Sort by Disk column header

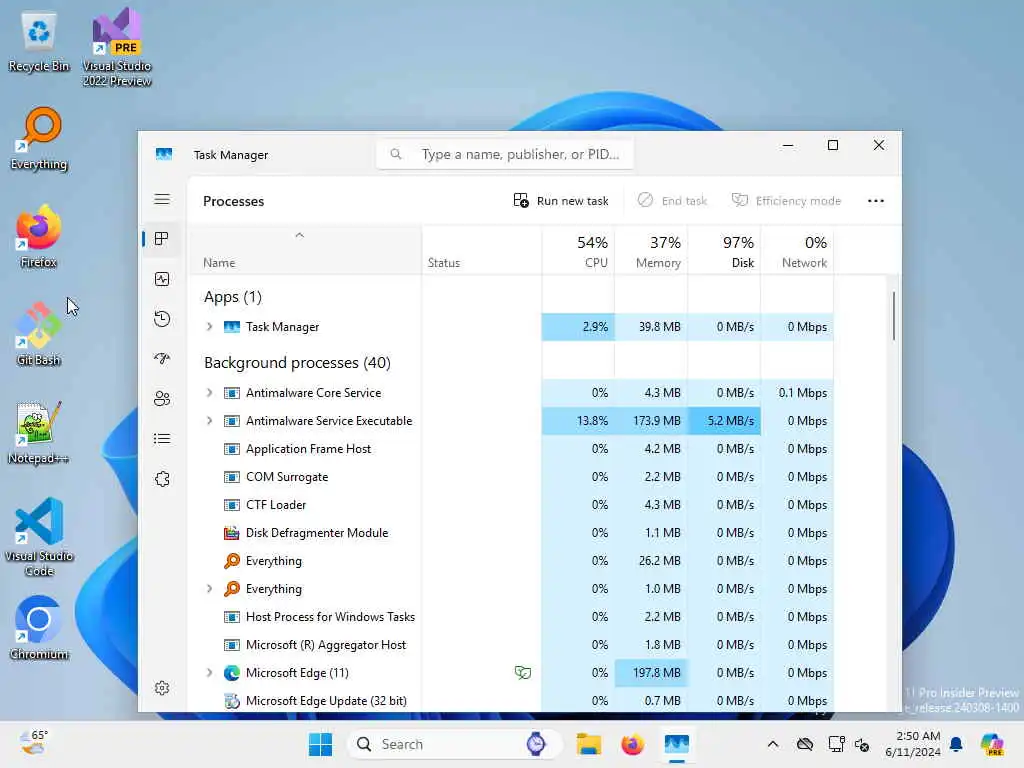(724, 251)
